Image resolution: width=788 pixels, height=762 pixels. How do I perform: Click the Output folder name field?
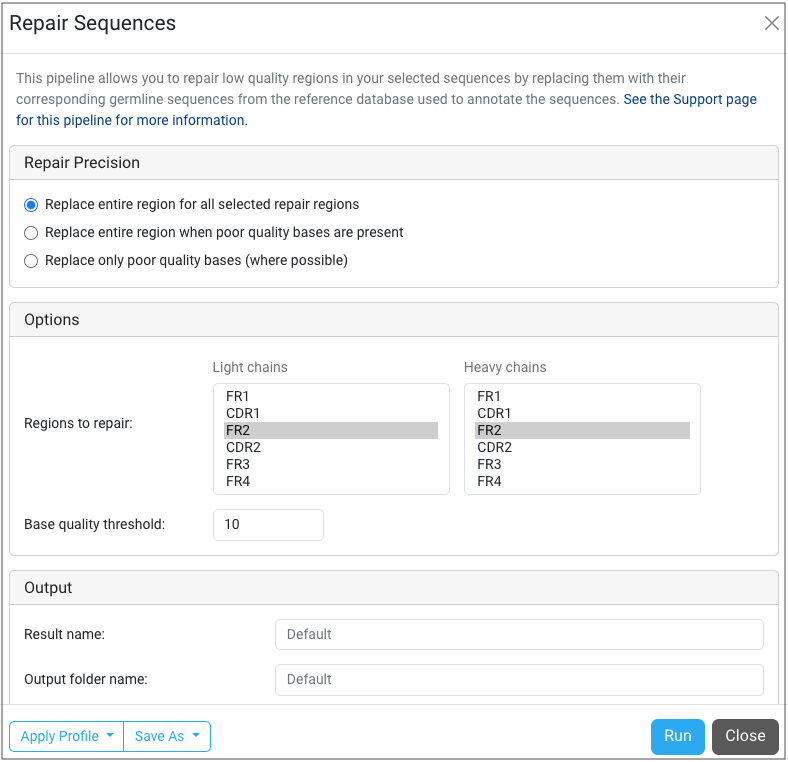point(519,680)
